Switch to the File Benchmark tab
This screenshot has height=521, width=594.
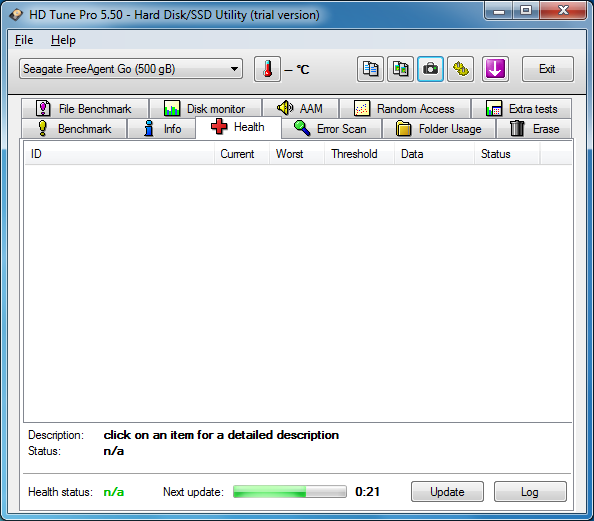click(85, 109)
